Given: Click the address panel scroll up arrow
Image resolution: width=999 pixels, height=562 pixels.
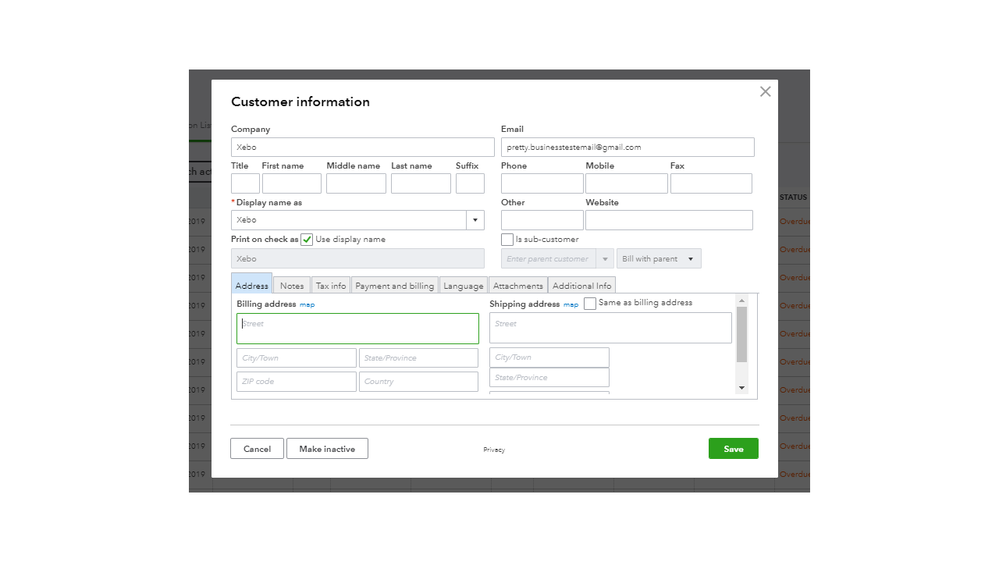Looking at the screenshot, I should point(742,301).
